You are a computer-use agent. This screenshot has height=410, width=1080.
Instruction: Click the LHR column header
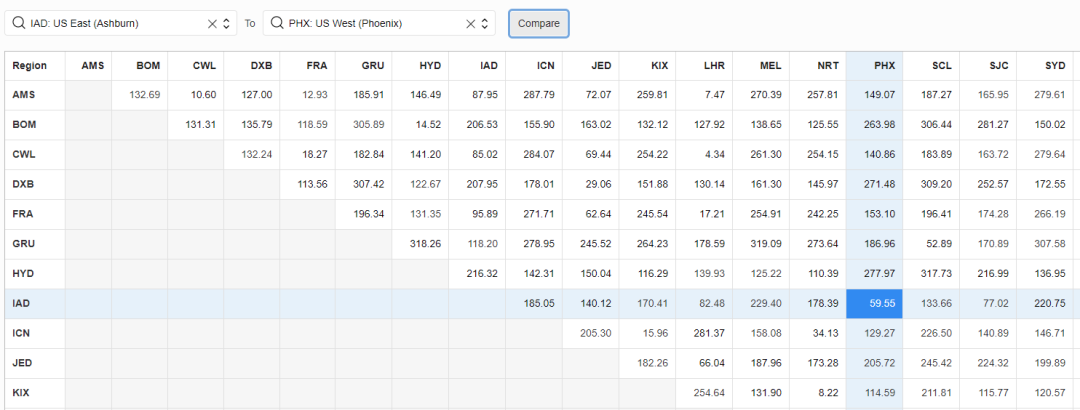pyautogui.click(x=713, y=66)
